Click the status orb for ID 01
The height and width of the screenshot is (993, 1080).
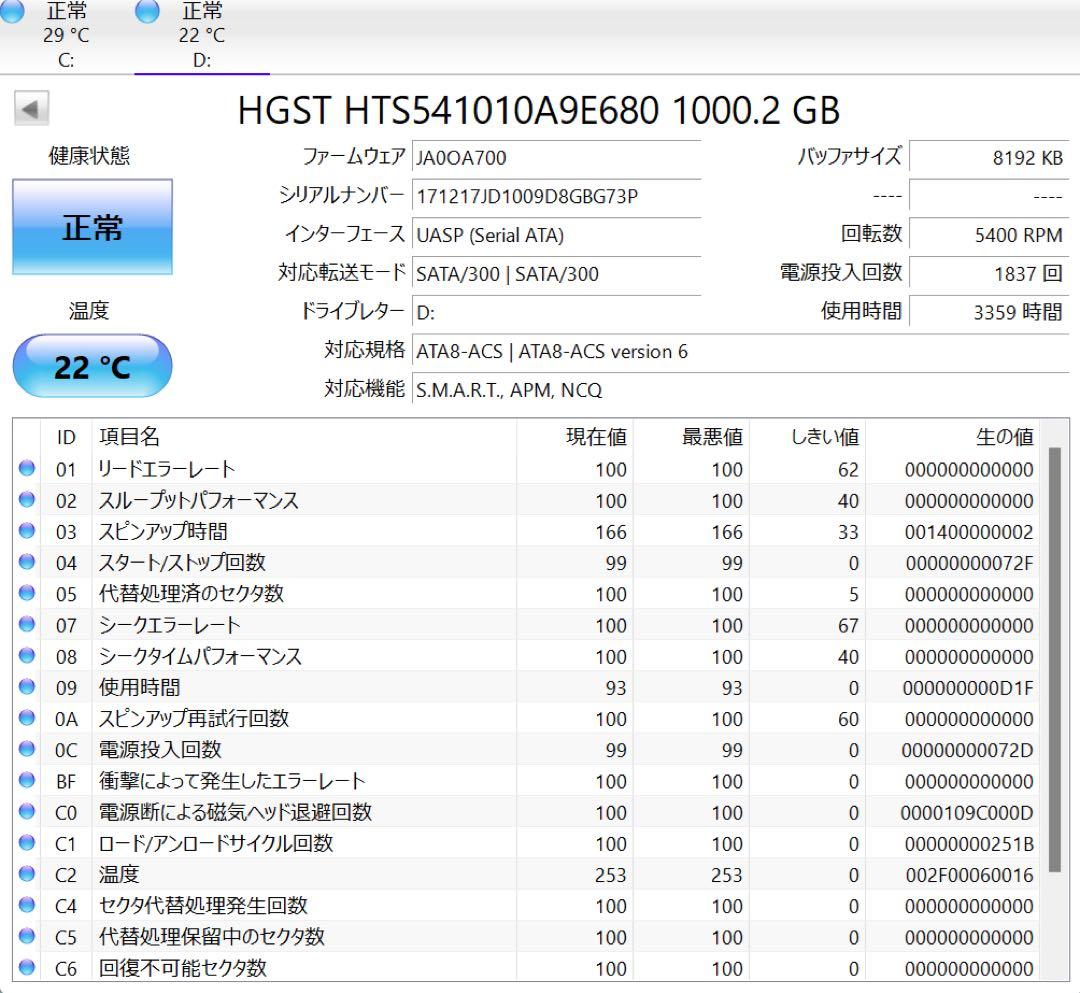(27, 468)
